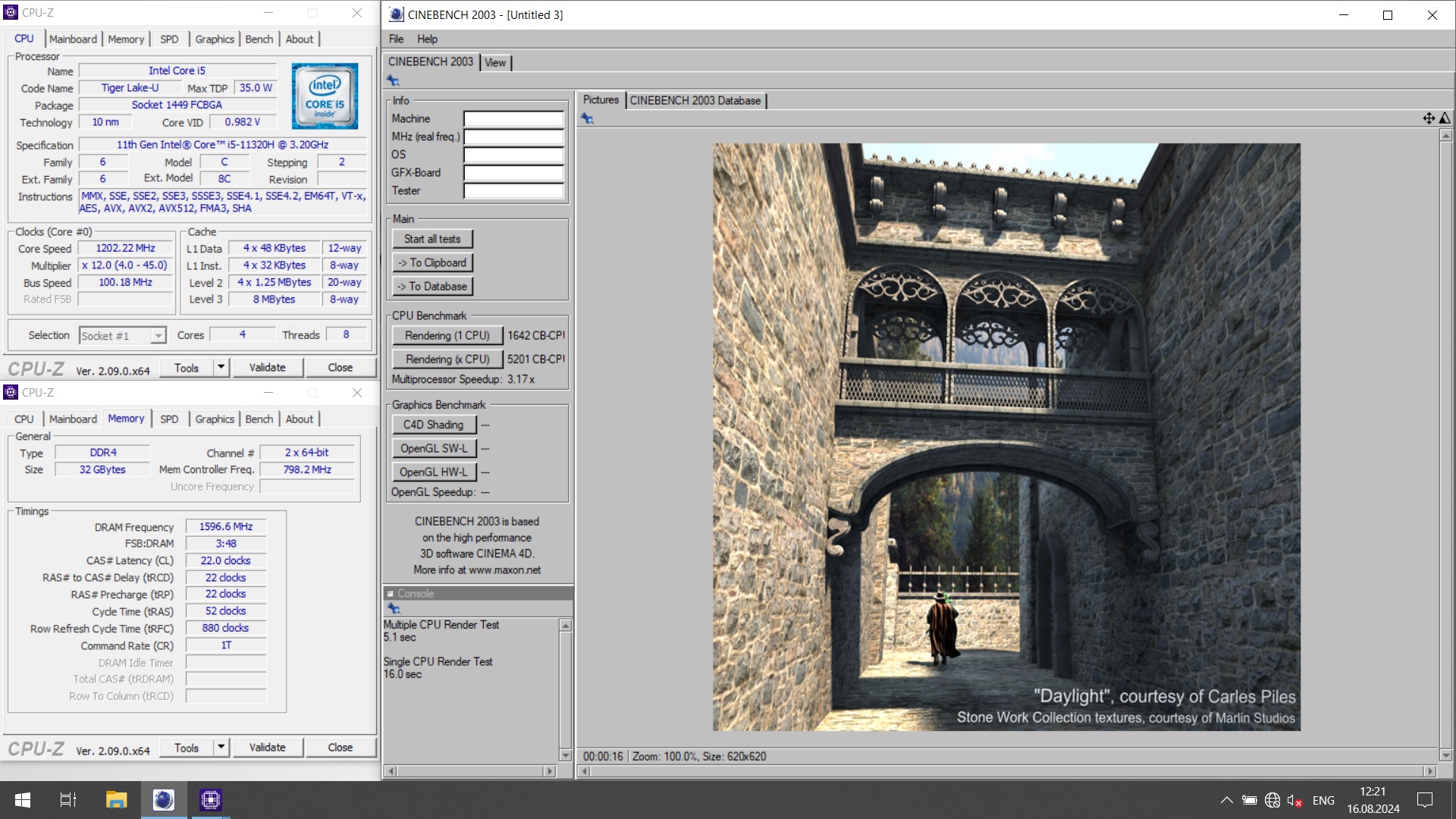1456x819 pixels.
Task: Click the MHz (real freq.) input field
Action: [x=513, y=136]
